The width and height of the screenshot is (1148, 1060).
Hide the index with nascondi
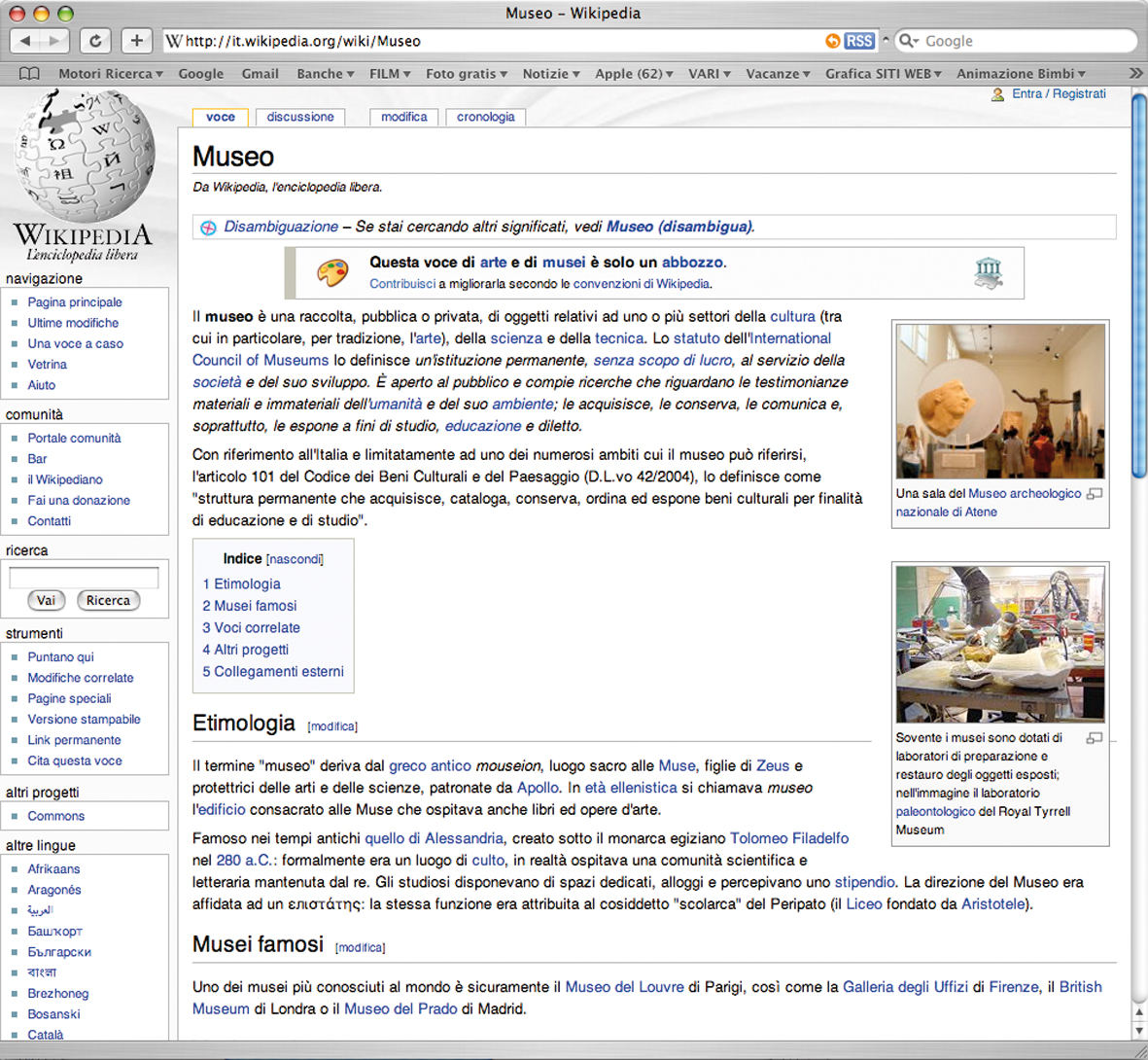click(295, 560)
